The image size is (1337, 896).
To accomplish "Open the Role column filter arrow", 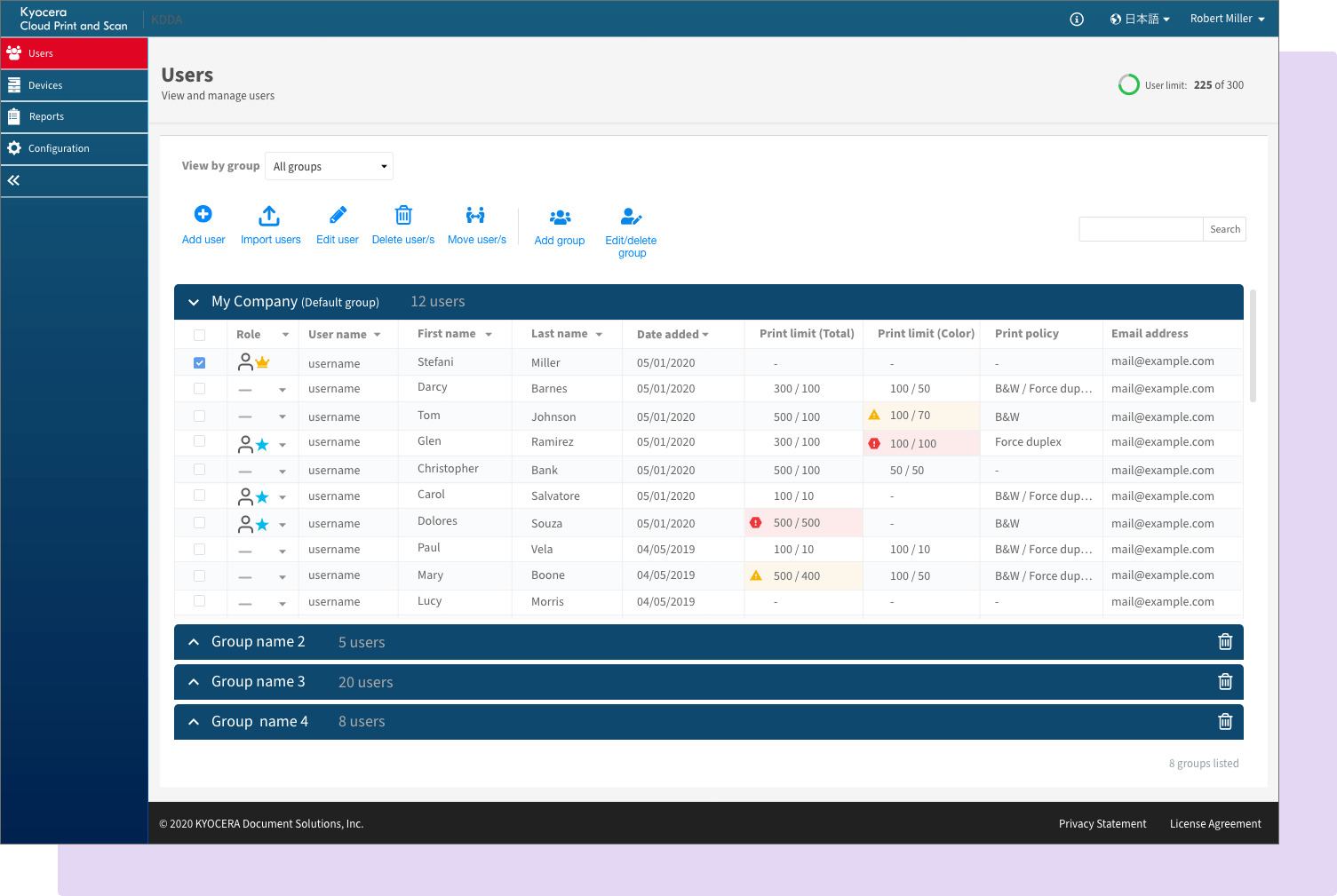I will [x=285, y=335].
